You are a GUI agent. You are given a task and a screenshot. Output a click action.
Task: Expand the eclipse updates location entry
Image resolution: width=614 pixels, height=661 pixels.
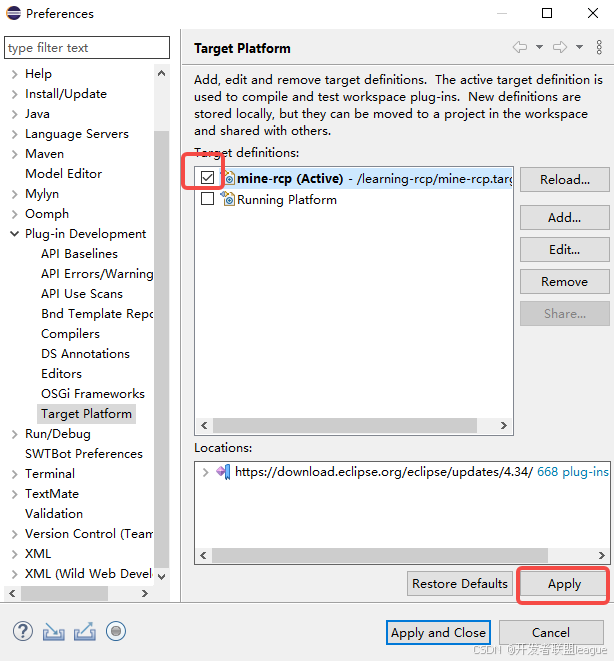pyautogui.click(x=205, y=472)
